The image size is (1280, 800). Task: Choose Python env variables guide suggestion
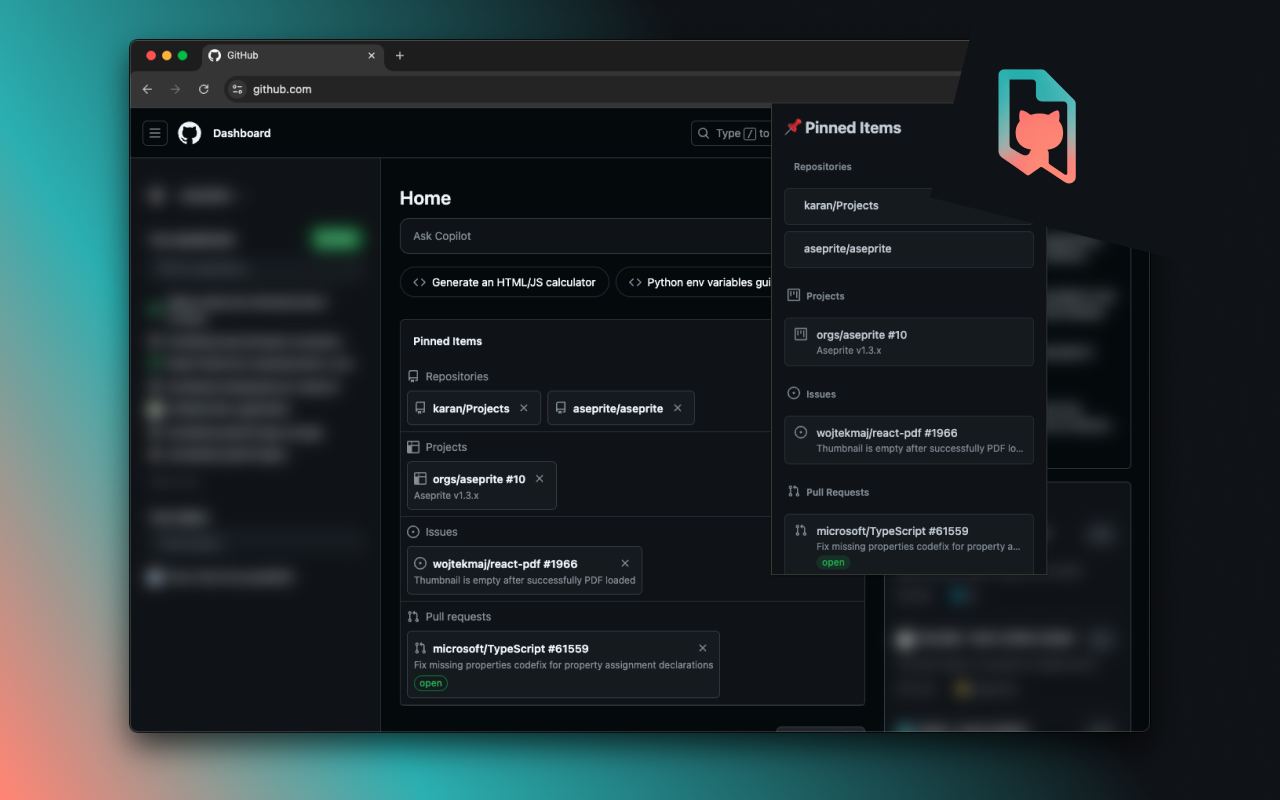694,282
